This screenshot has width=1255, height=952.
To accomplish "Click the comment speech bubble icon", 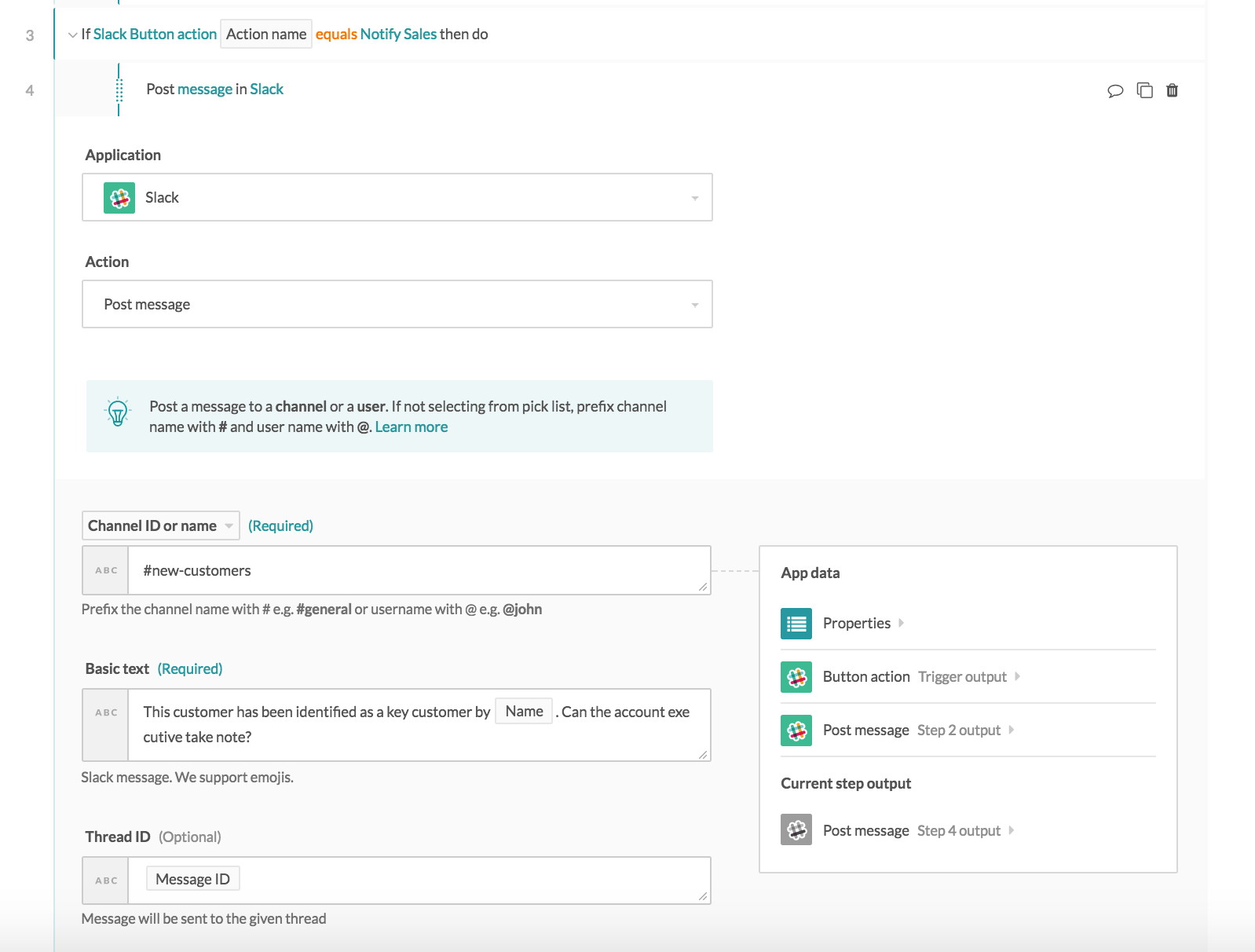I will pyautogui.click(x=1115, y=90).
